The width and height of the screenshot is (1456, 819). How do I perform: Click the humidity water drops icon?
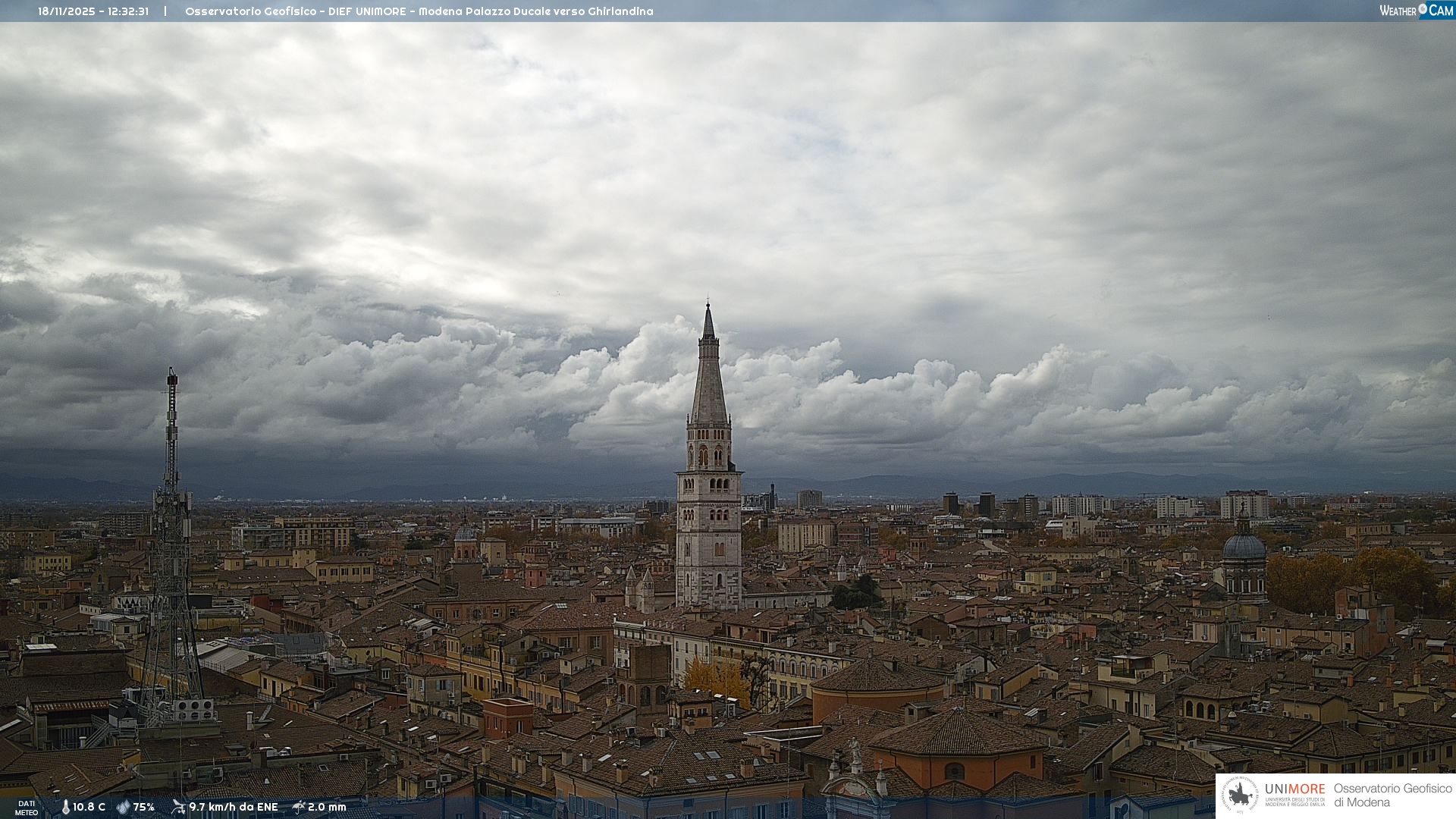123,807
